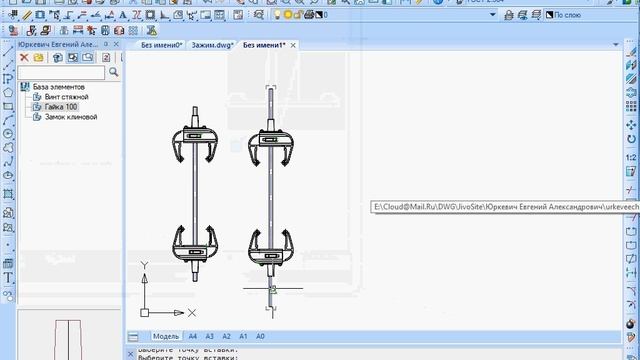The width and height of the screenshot is (640, 360).
Task: Pin the 'Юркевич Евгений' side panel
Action: click(x=106, y=44)
